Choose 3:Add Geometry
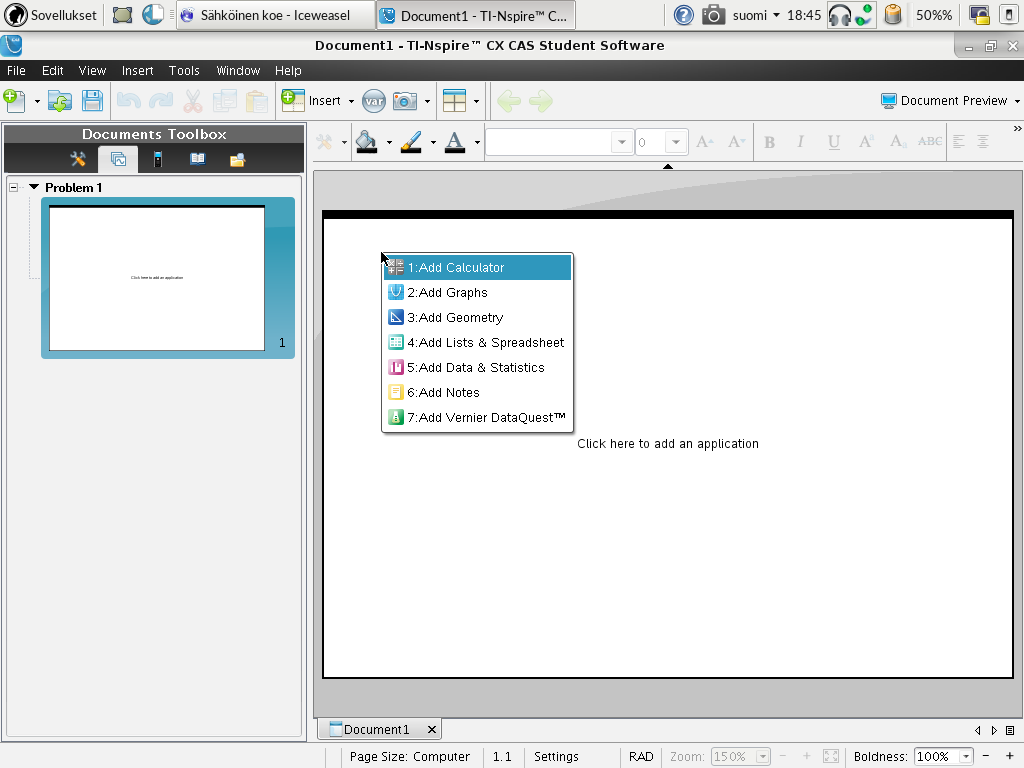The height and width of the screenshot is (768, 1024). click(x=477, y=317)
